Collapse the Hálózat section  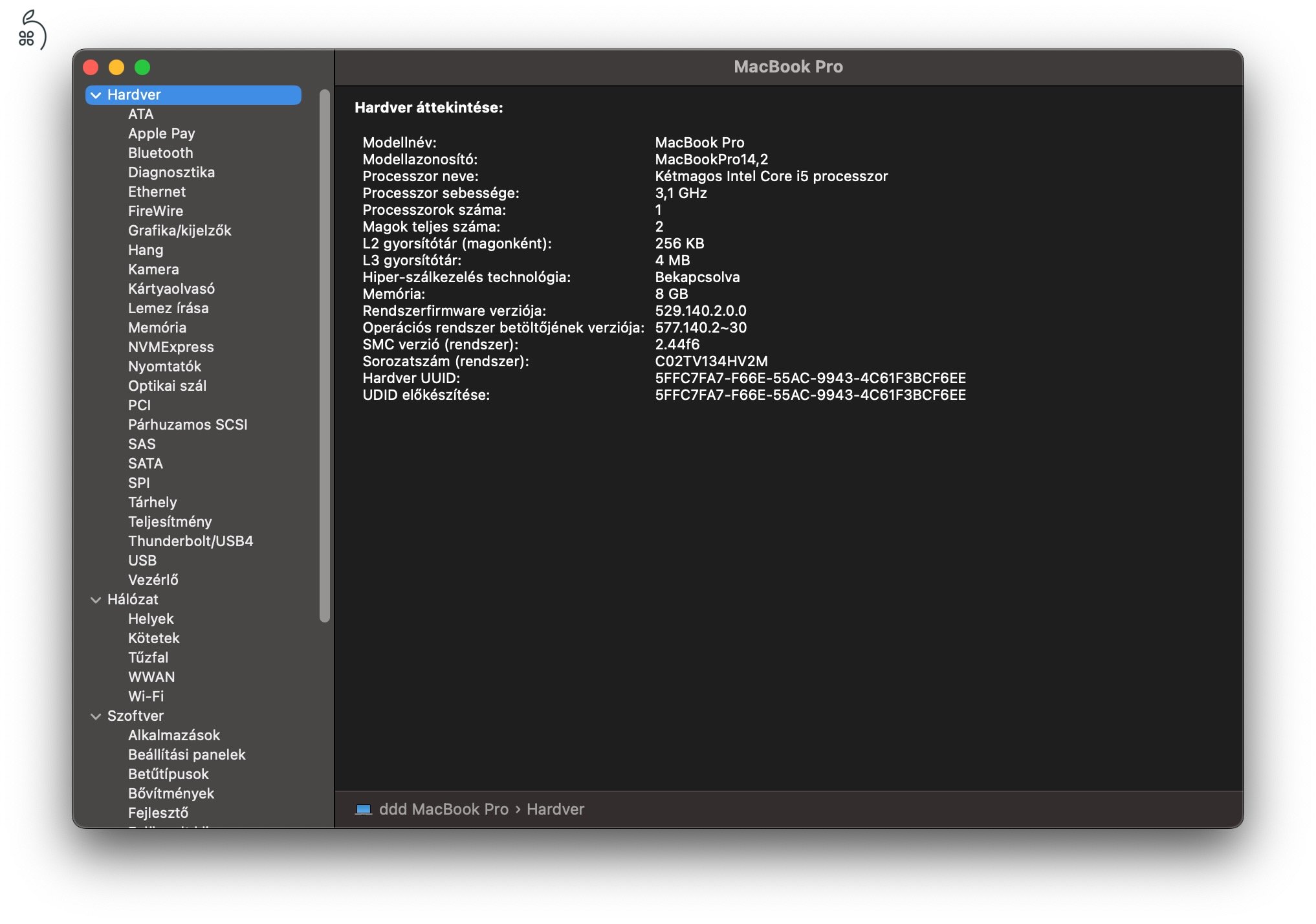[94, 599]
